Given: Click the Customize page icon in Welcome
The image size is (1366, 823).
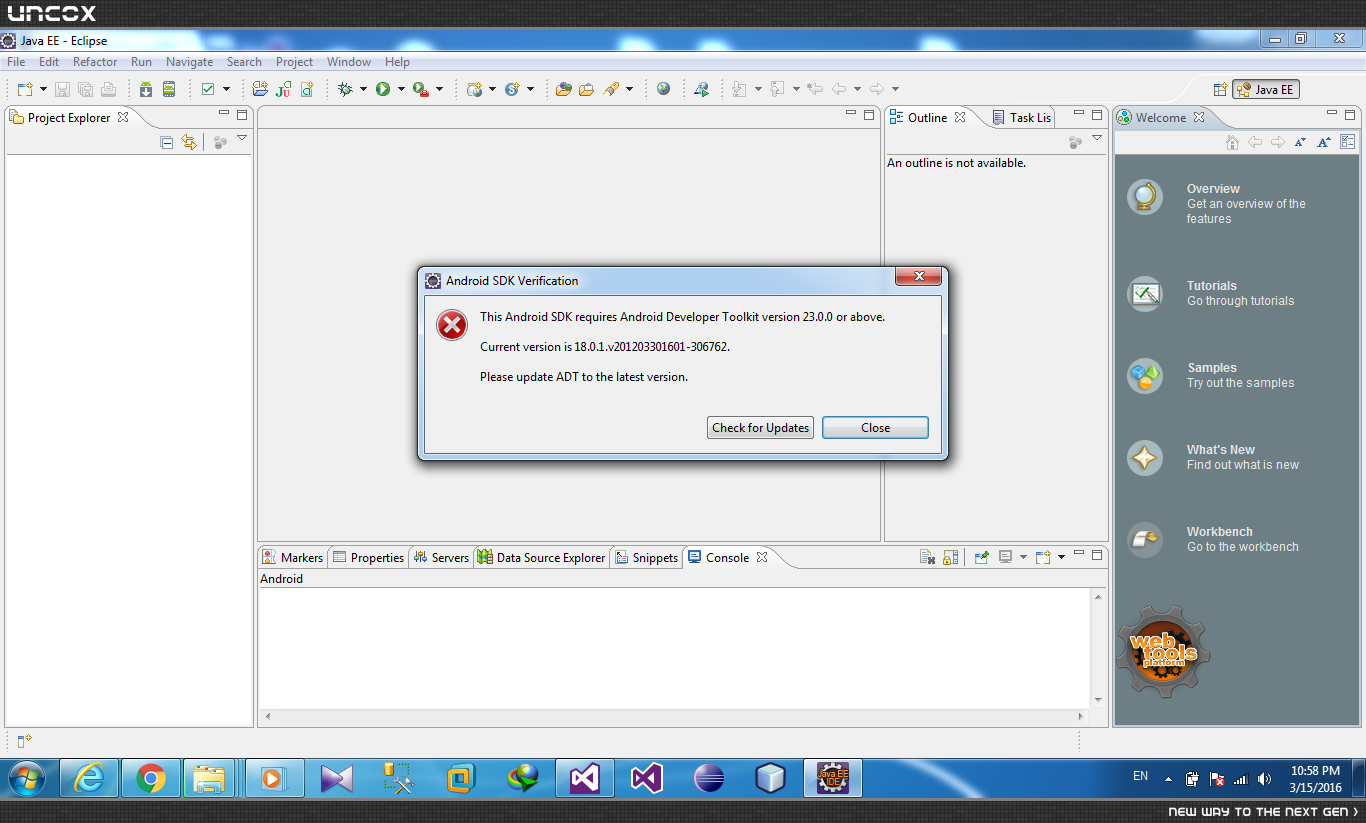Looking at the screenshot, I should [1348, 143].
